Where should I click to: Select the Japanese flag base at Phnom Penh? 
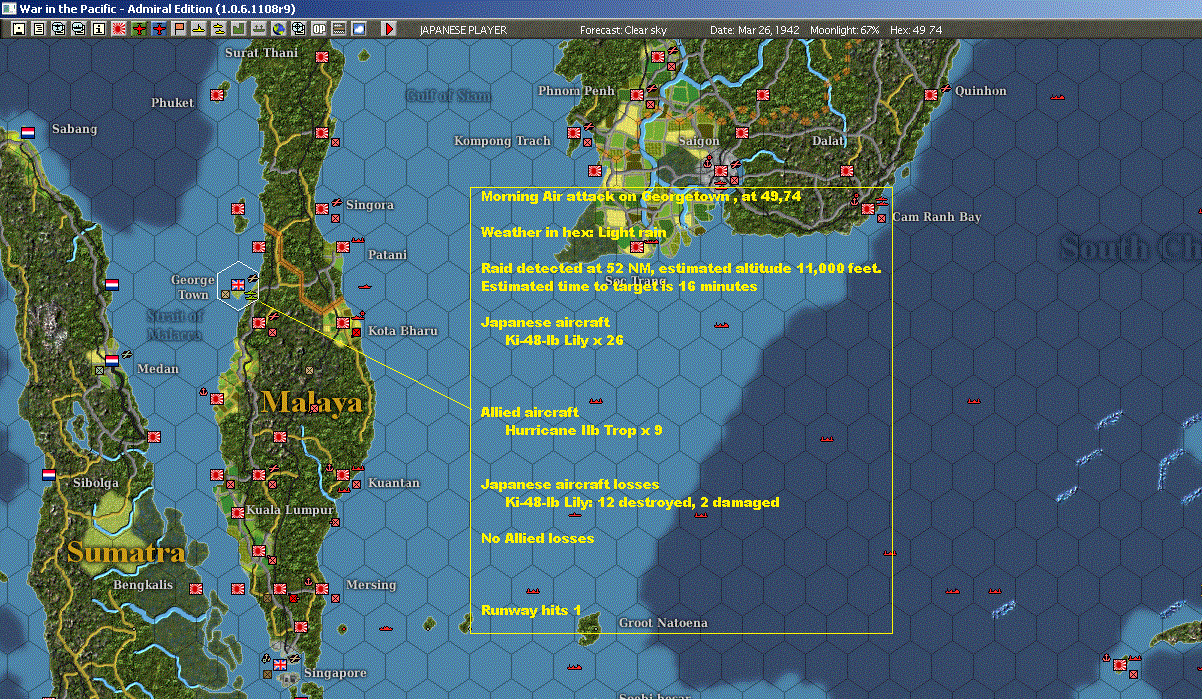[637, 94]
